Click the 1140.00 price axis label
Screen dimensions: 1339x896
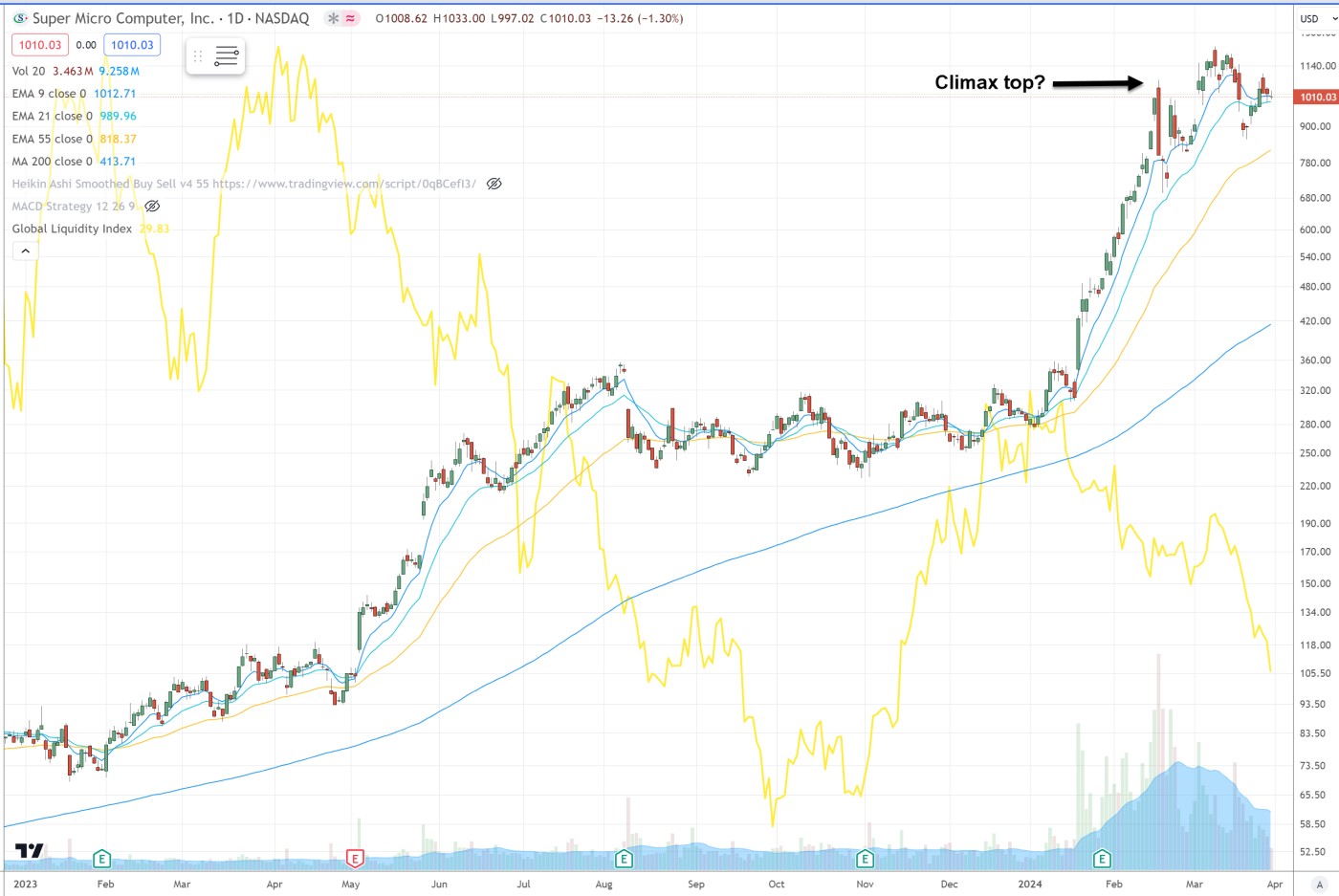coord(1317,66)
